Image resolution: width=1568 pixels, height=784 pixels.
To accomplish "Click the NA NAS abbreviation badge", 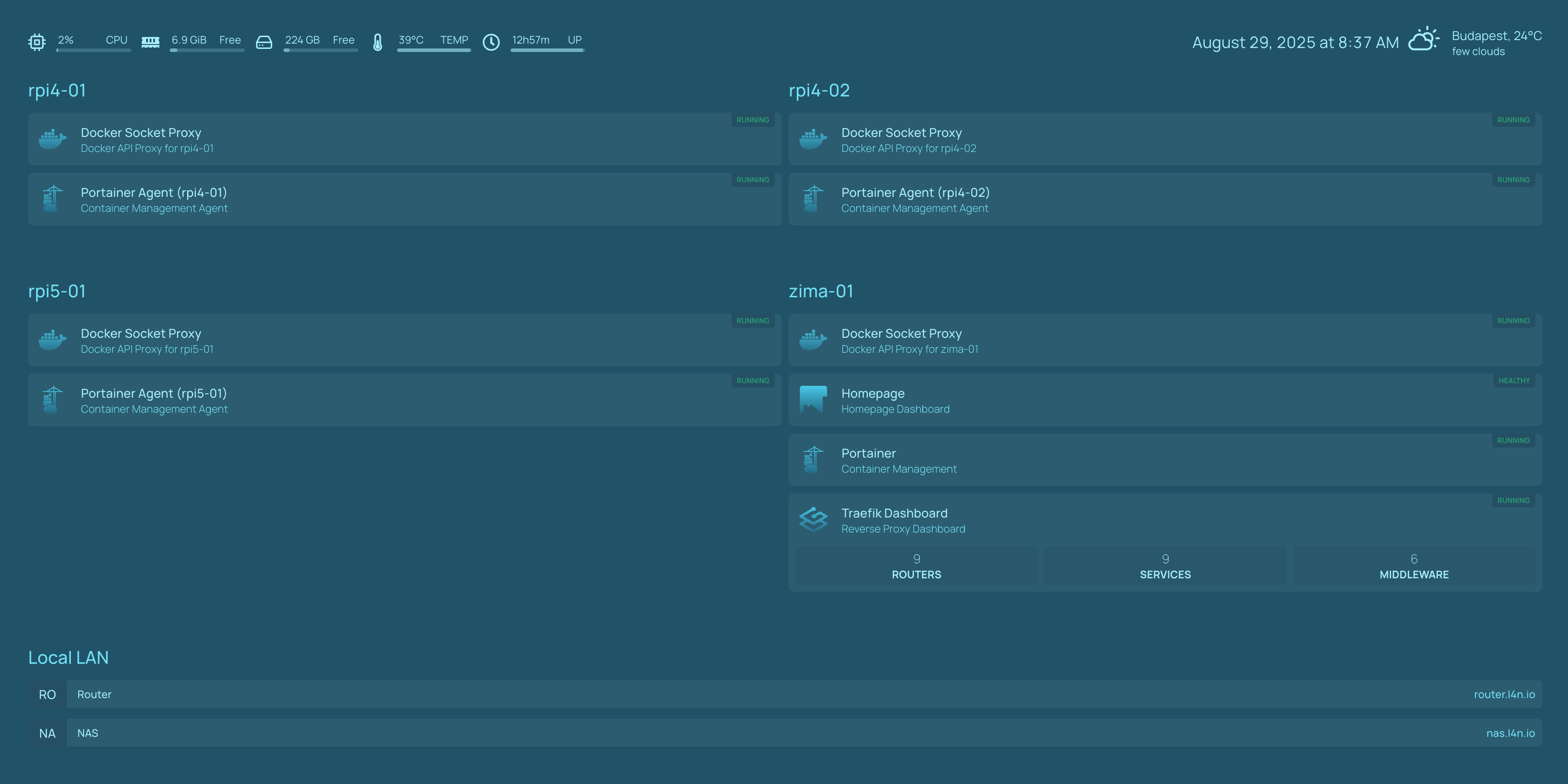I will point(48,733).
